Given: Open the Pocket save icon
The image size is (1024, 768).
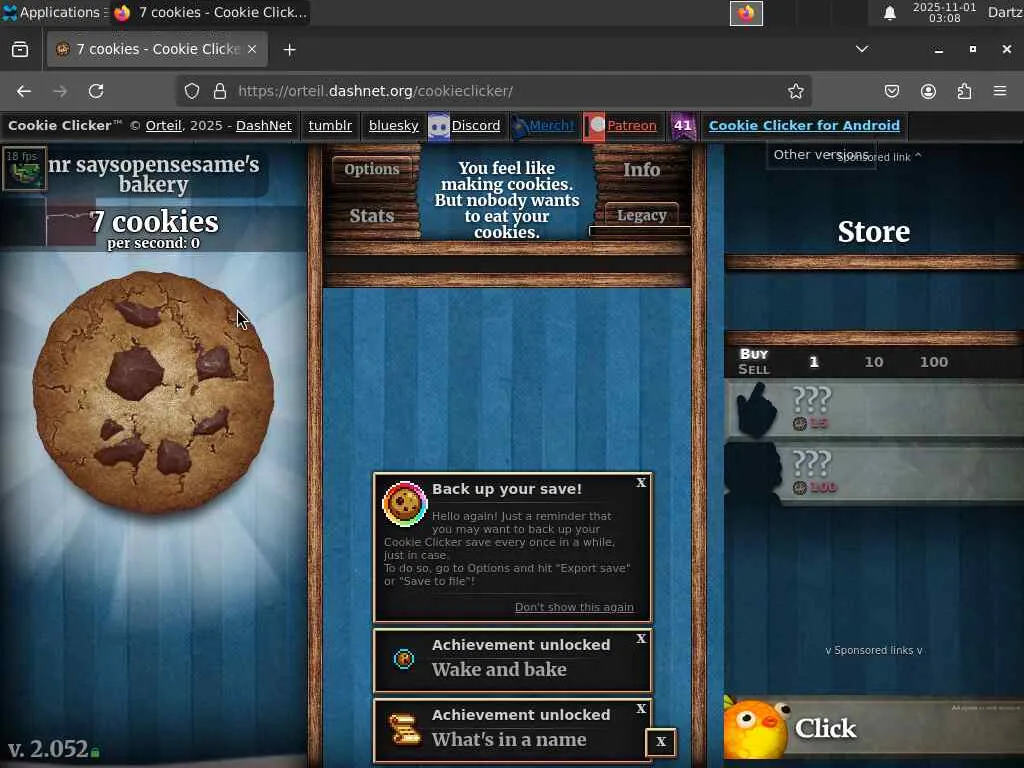Looking at the screenshot, I should point(891,91).
